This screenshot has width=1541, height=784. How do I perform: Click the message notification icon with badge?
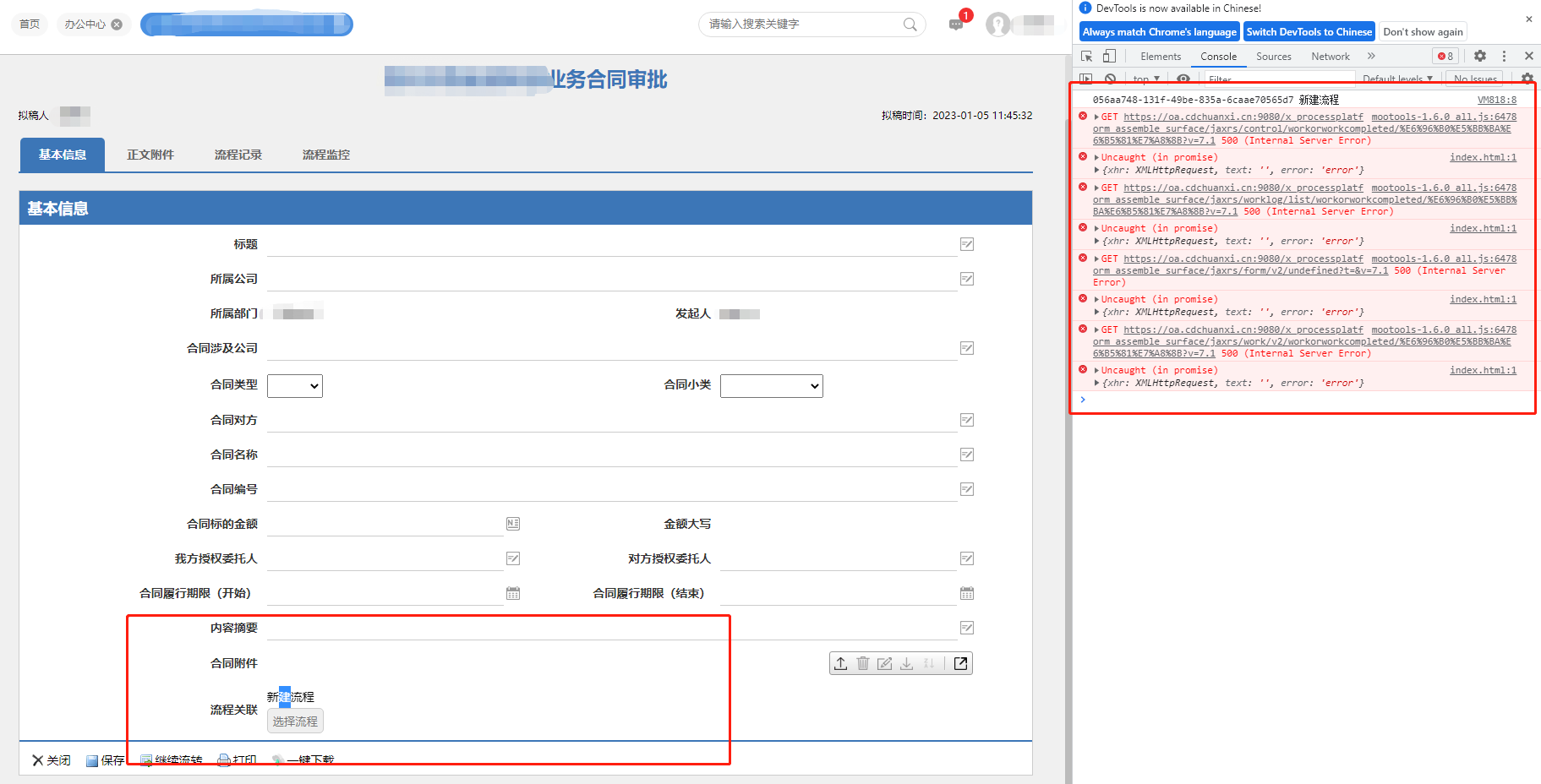click(957, 24)
